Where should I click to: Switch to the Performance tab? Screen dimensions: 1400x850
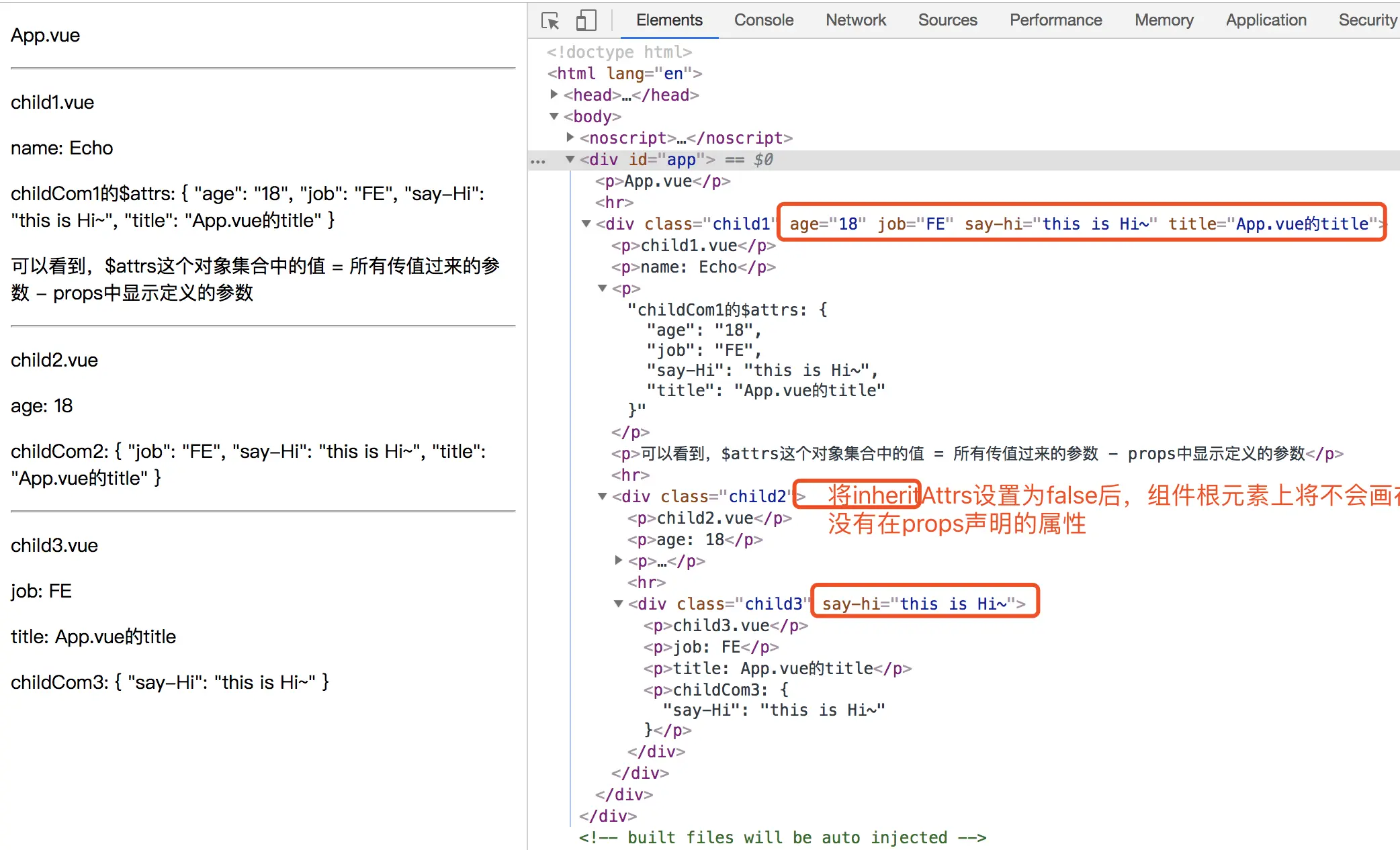(x=1055, y=20)
